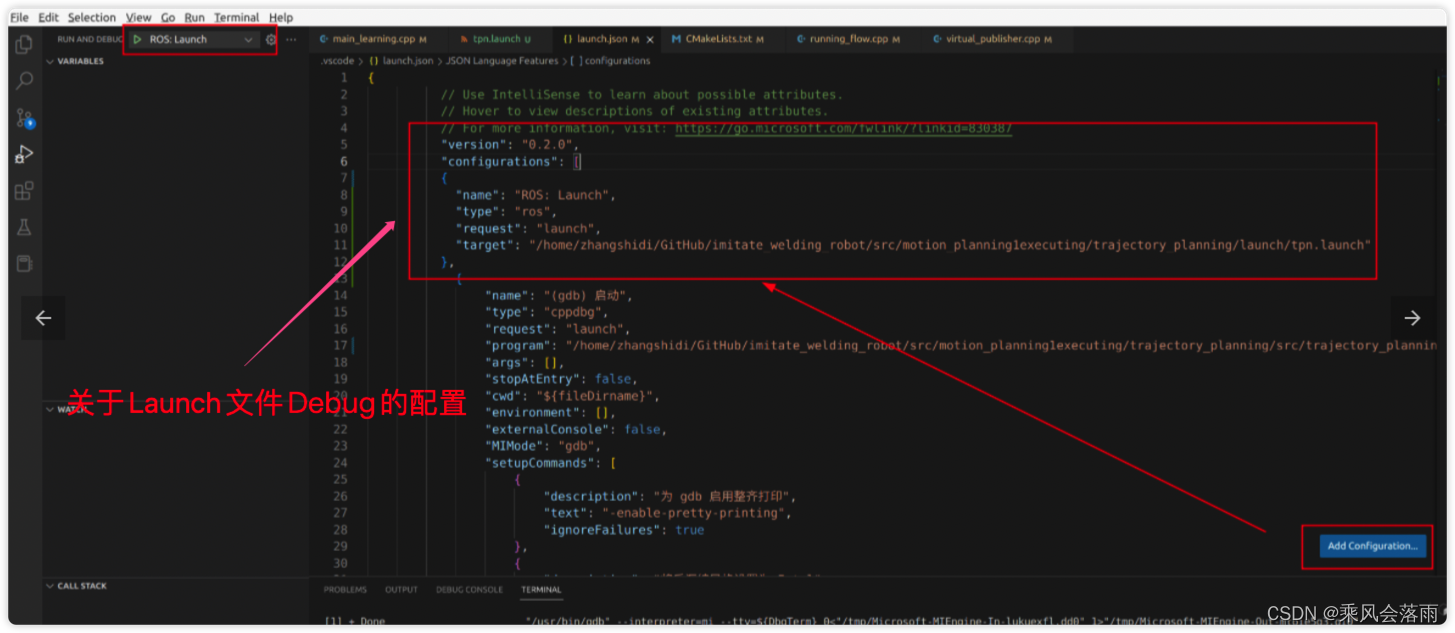Open launch.json via the gear icon
The image size is (1455, 633).
tap(270, 39)
